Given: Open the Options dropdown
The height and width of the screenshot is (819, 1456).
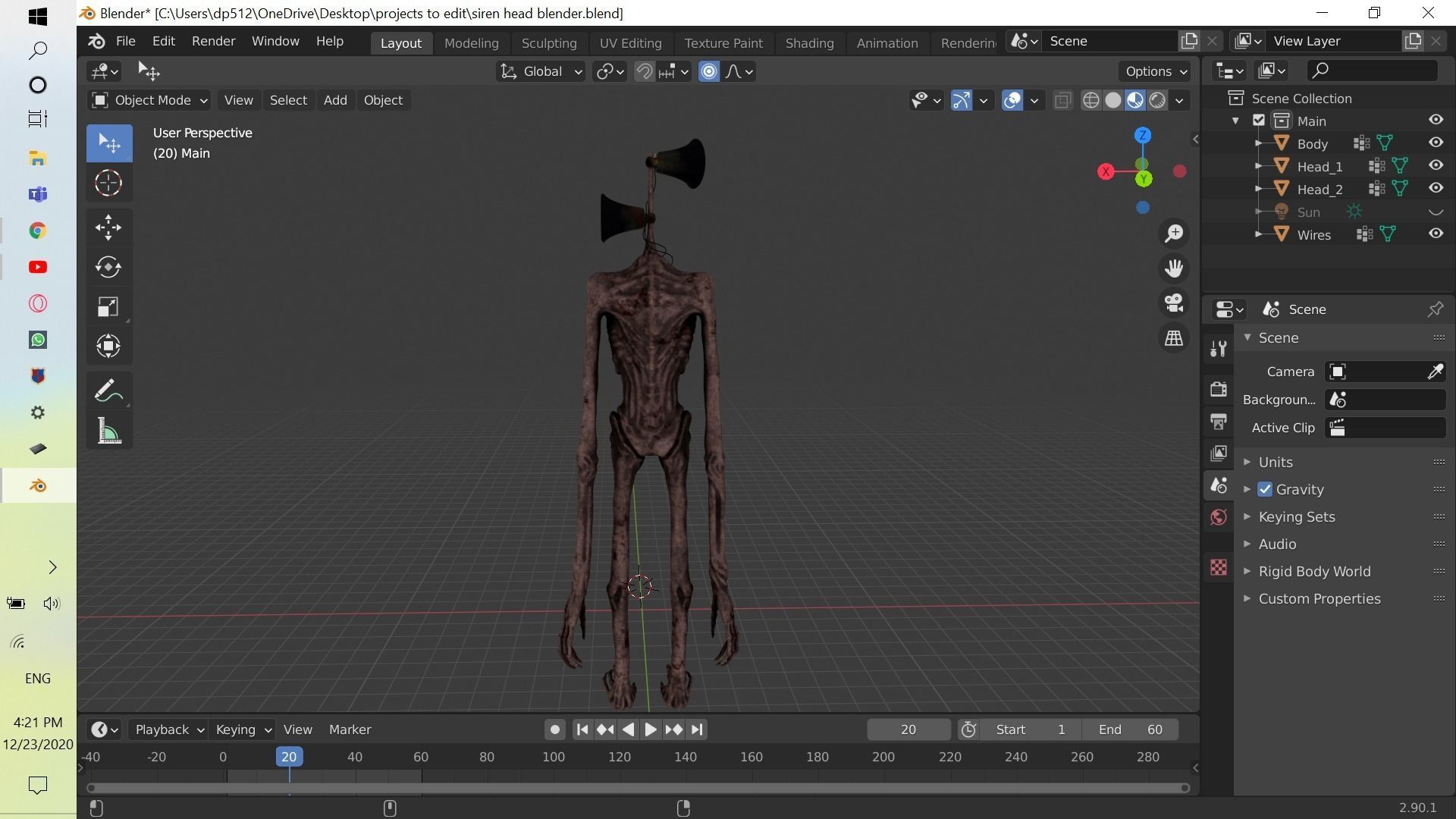Looking at the screenshot, I should [x=1155, y=71].
